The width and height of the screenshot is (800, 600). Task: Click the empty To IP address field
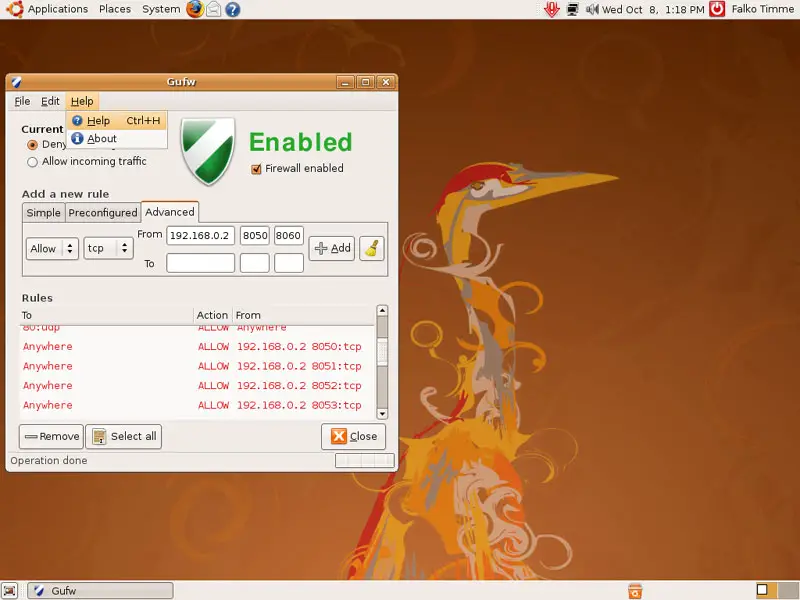(x=201, y=263)
